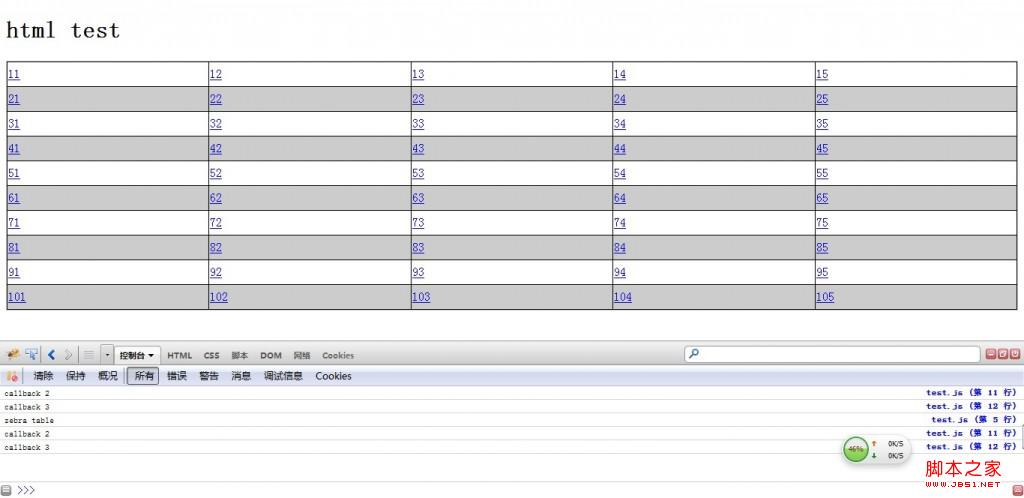Viewport: 1024px width, 498px height.
Task: Open the 控制台 panel dropdown
Action: click(137, 356)
